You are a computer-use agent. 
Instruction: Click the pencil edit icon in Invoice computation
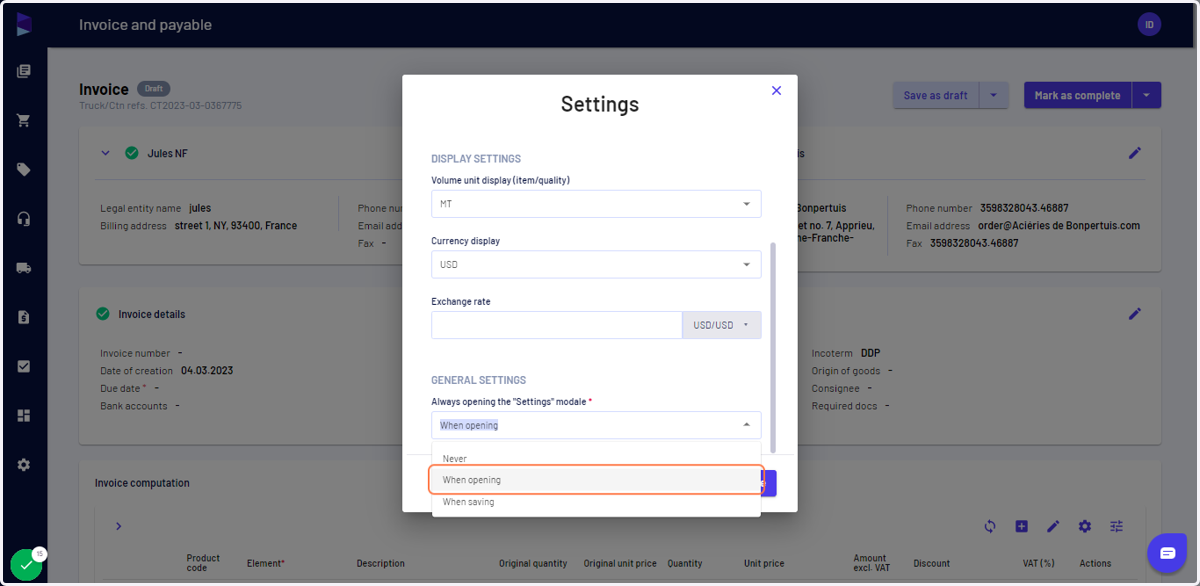click(x=1053, y=526)
